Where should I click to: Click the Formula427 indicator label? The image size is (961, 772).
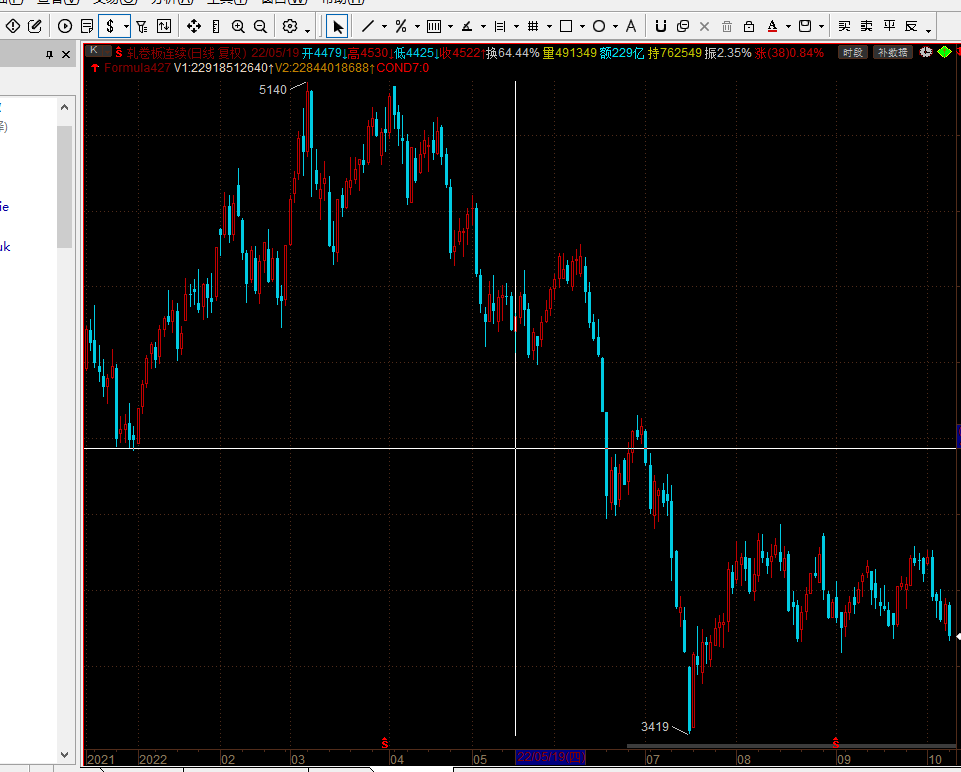coord(137,68)
